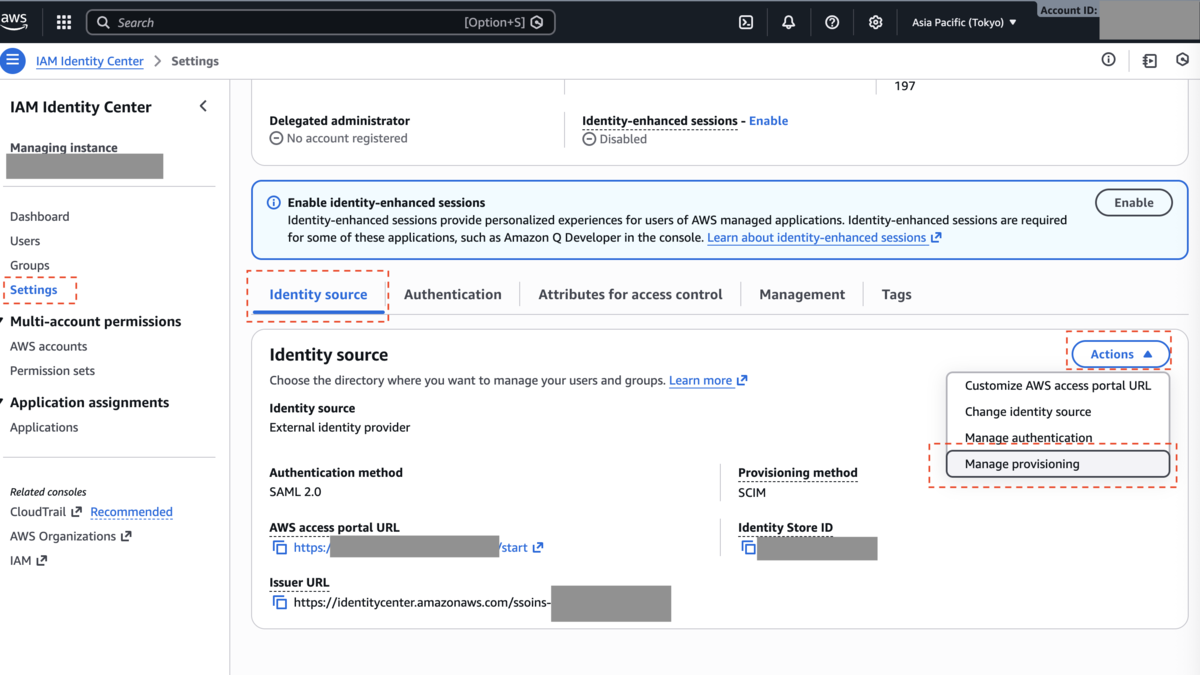The image size is (1200, 675).
Task: Click external icon next to AWS Organizations
Action: [126, 536]
